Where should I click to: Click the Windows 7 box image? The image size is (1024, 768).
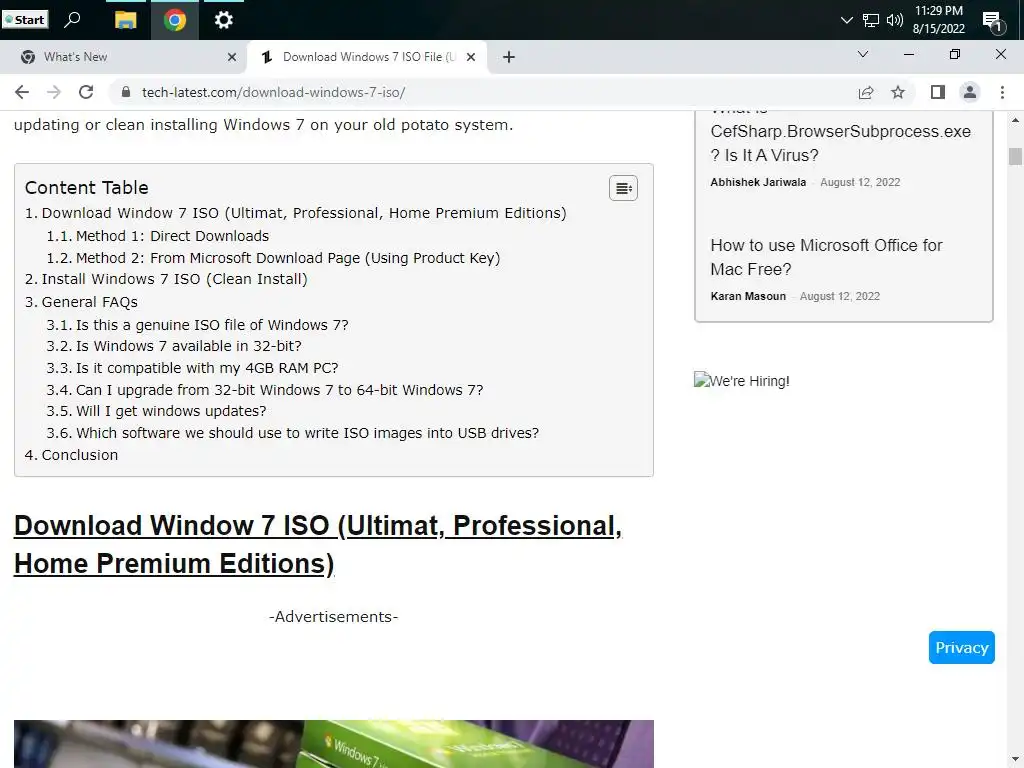click(334, 744)
